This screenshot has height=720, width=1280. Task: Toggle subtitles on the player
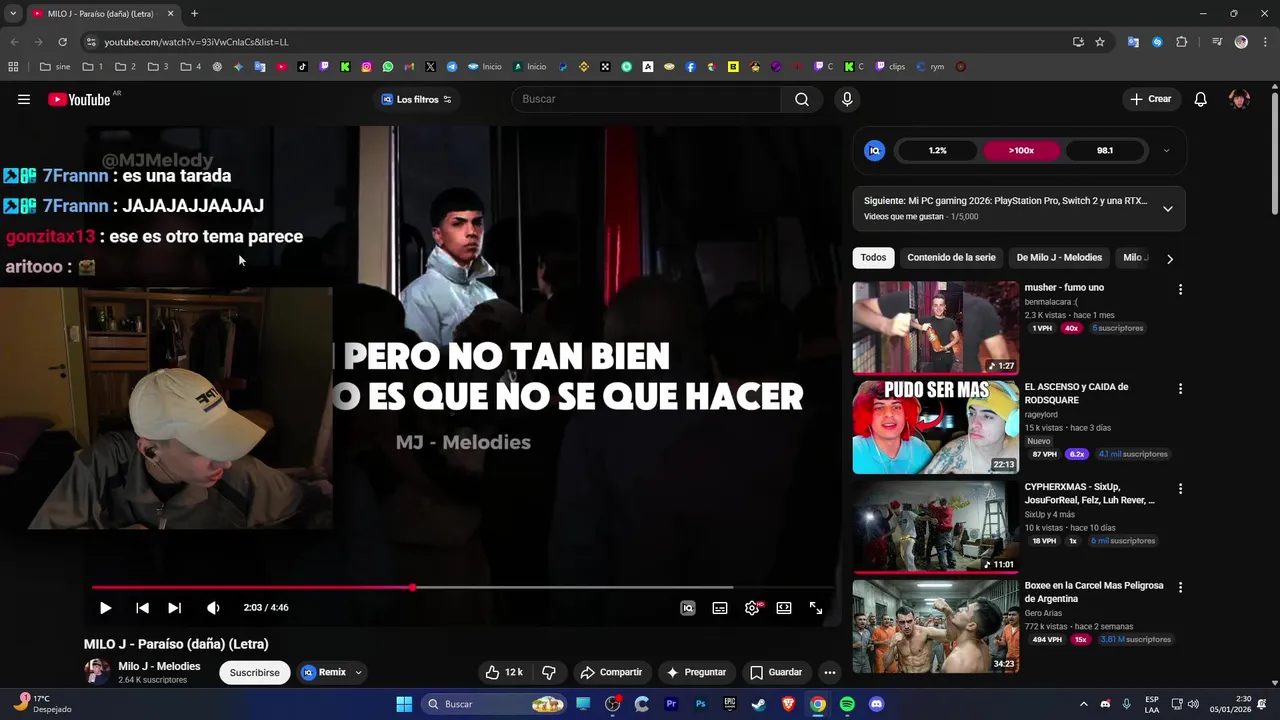[x=720, y=608]
